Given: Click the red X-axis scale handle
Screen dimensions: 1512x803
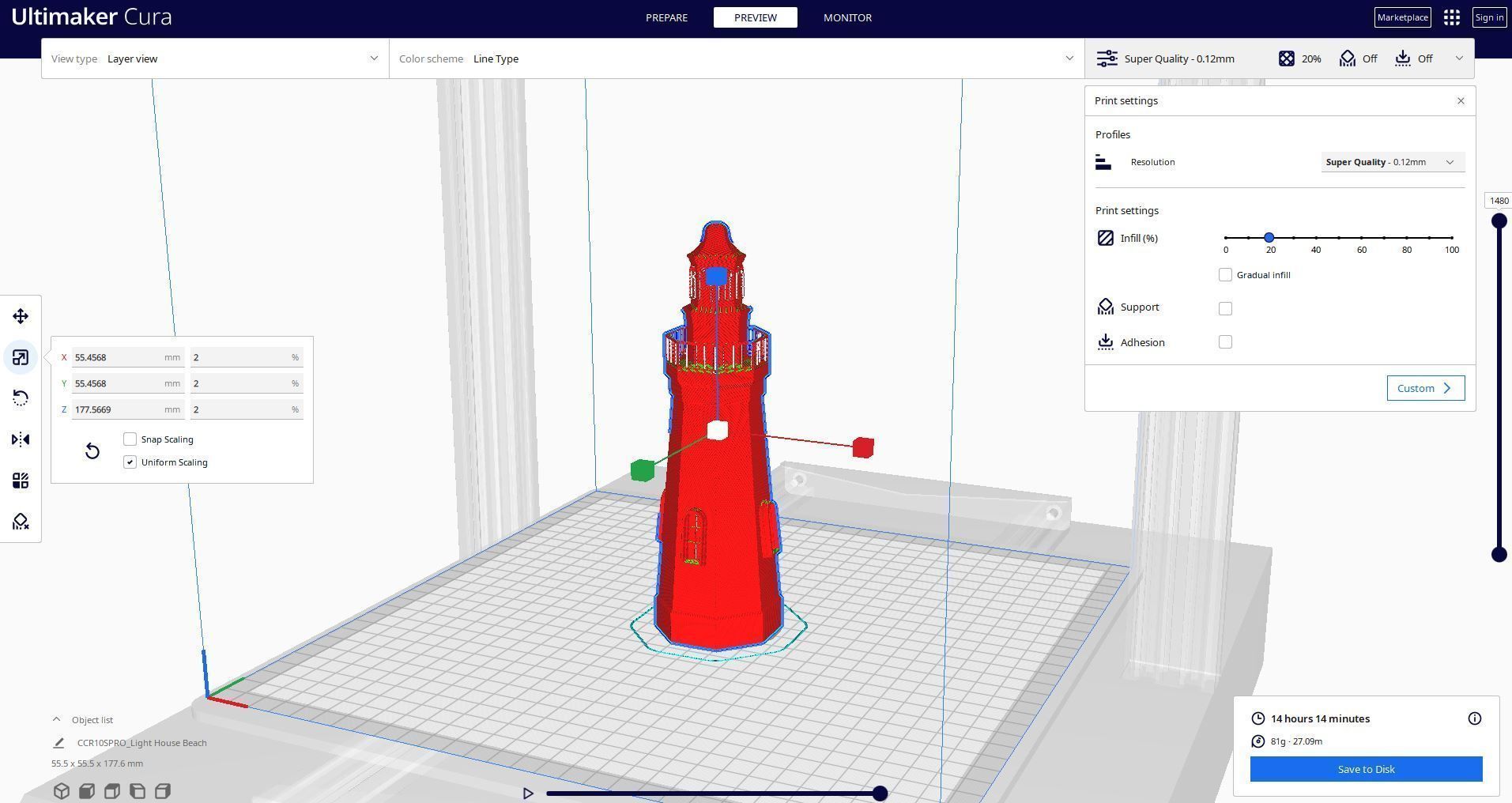Looking at the screenshot, I should 863,447.
